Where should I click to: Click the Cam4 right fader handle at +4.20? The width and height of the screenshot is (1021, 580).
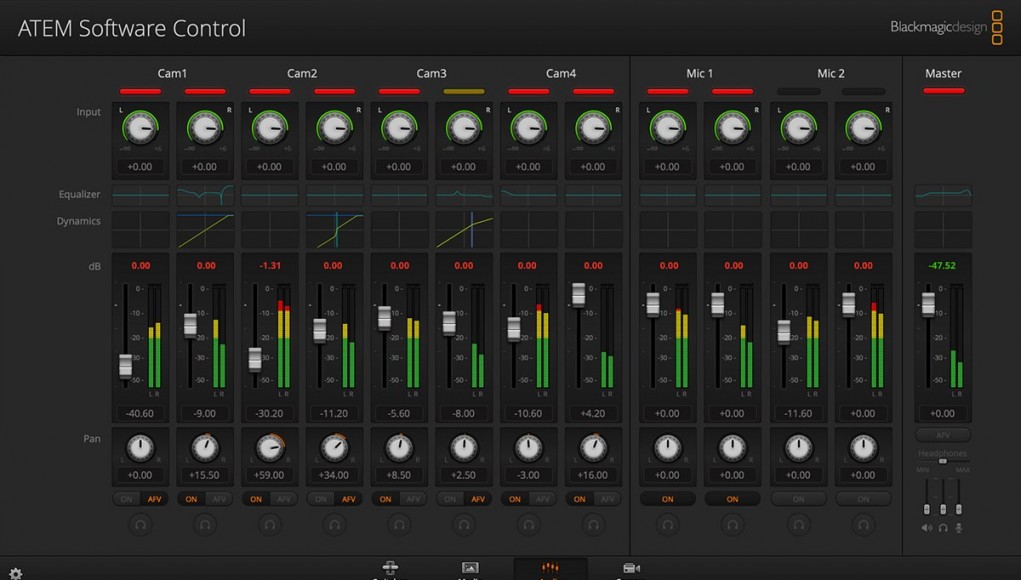tap(578, 295)
